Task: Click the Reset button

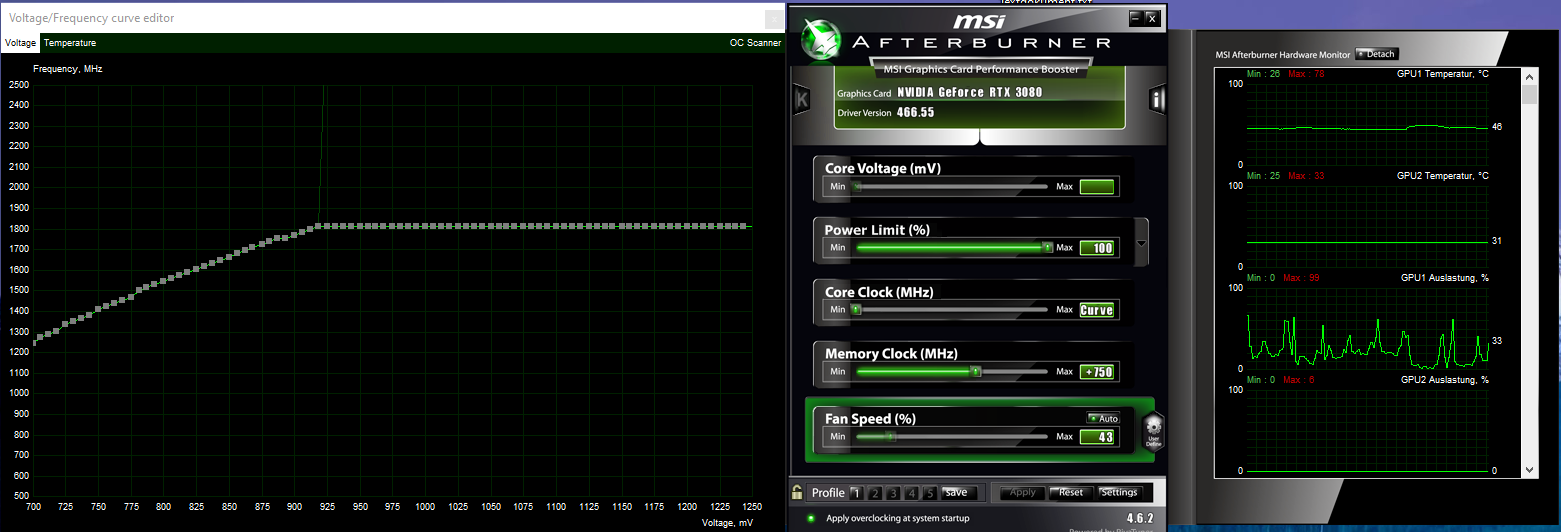Action: tap(1071, 492)
